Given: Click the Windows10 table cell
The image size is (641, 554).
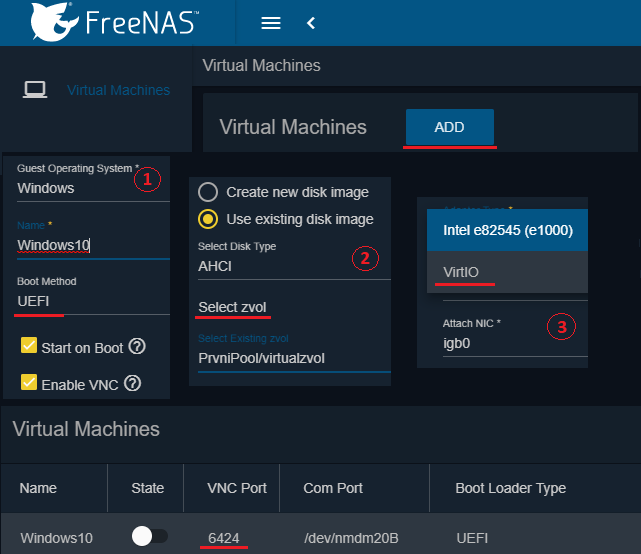Looking at the screenshot, I should (x=56, y=538).
